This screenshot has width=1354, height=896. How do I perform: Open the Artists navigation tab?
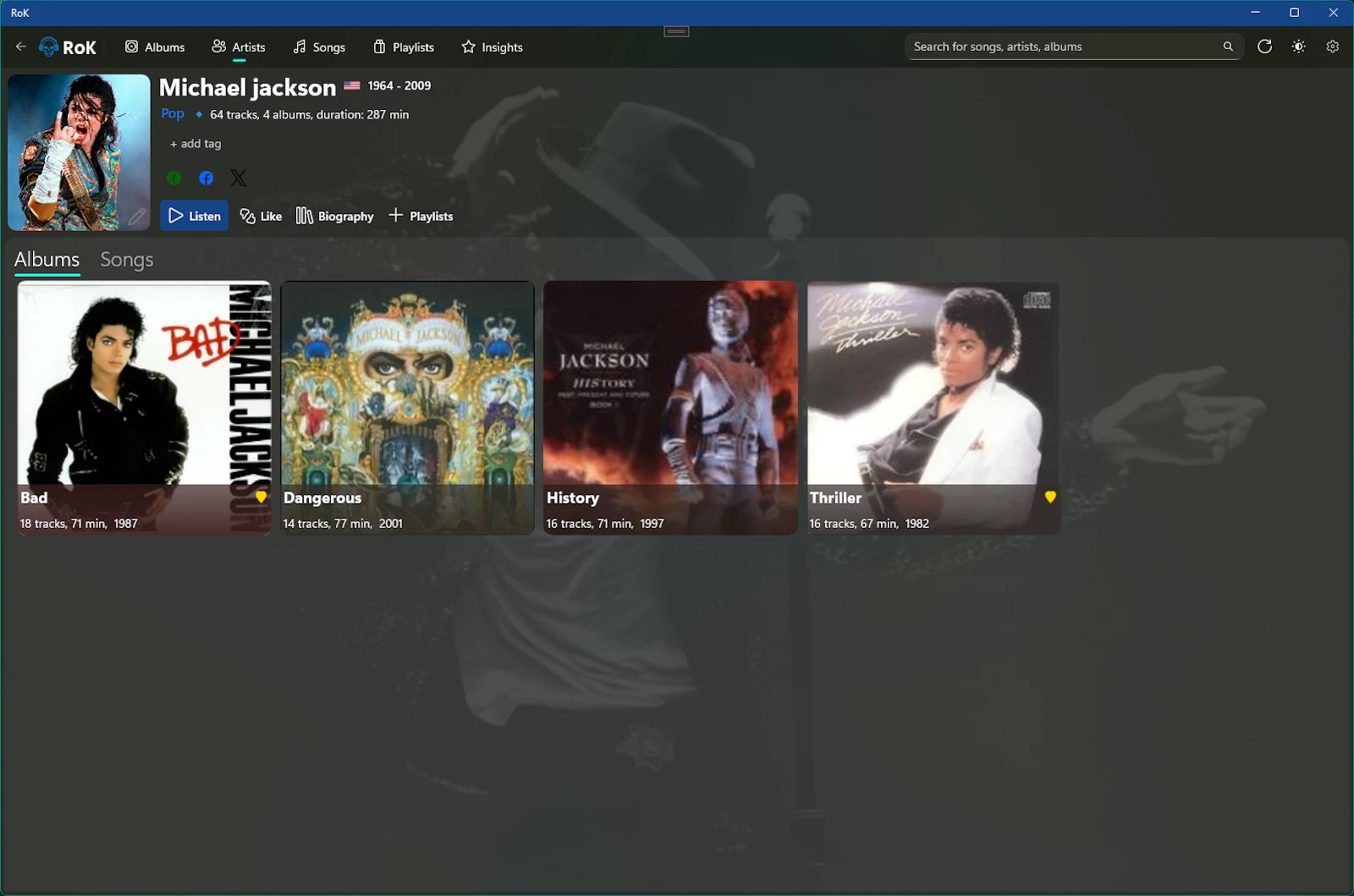pyautogui.click(x=239, y=47)
